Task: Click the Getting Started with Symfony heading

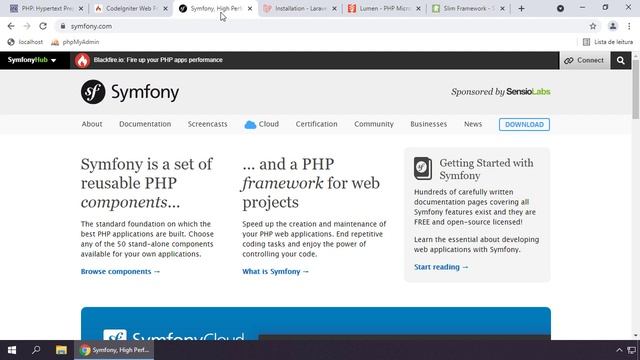Action: [486, 169]
